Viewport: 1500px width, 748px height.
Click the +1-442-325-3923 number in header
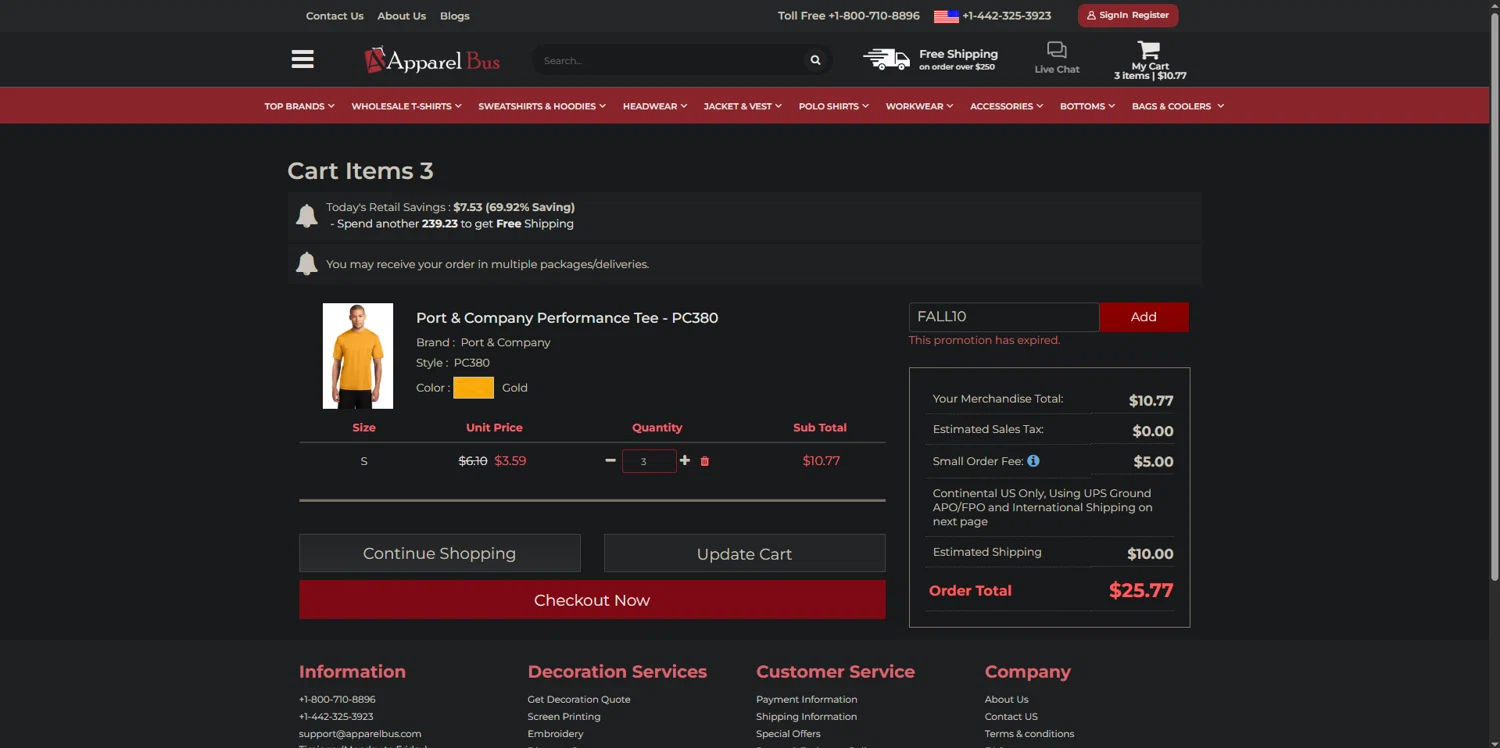1006,16
